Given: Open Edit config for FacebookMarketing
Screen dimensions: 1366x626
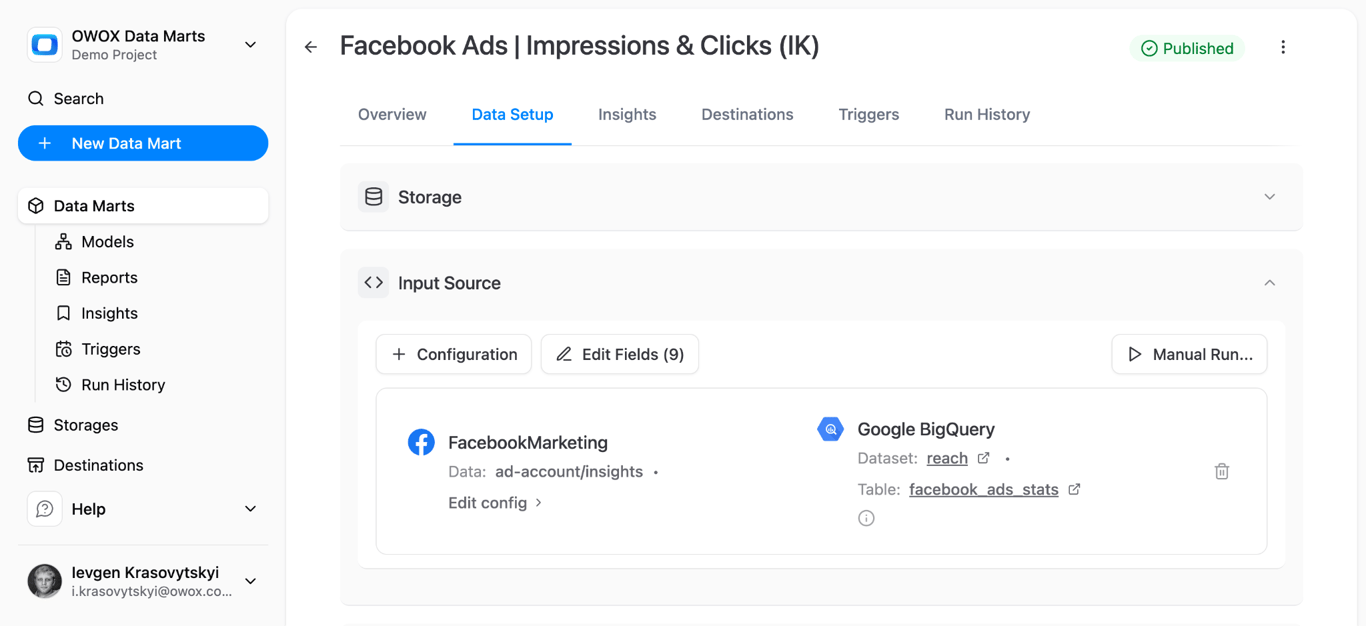Looking at the screenshot, I should (495, 503).
